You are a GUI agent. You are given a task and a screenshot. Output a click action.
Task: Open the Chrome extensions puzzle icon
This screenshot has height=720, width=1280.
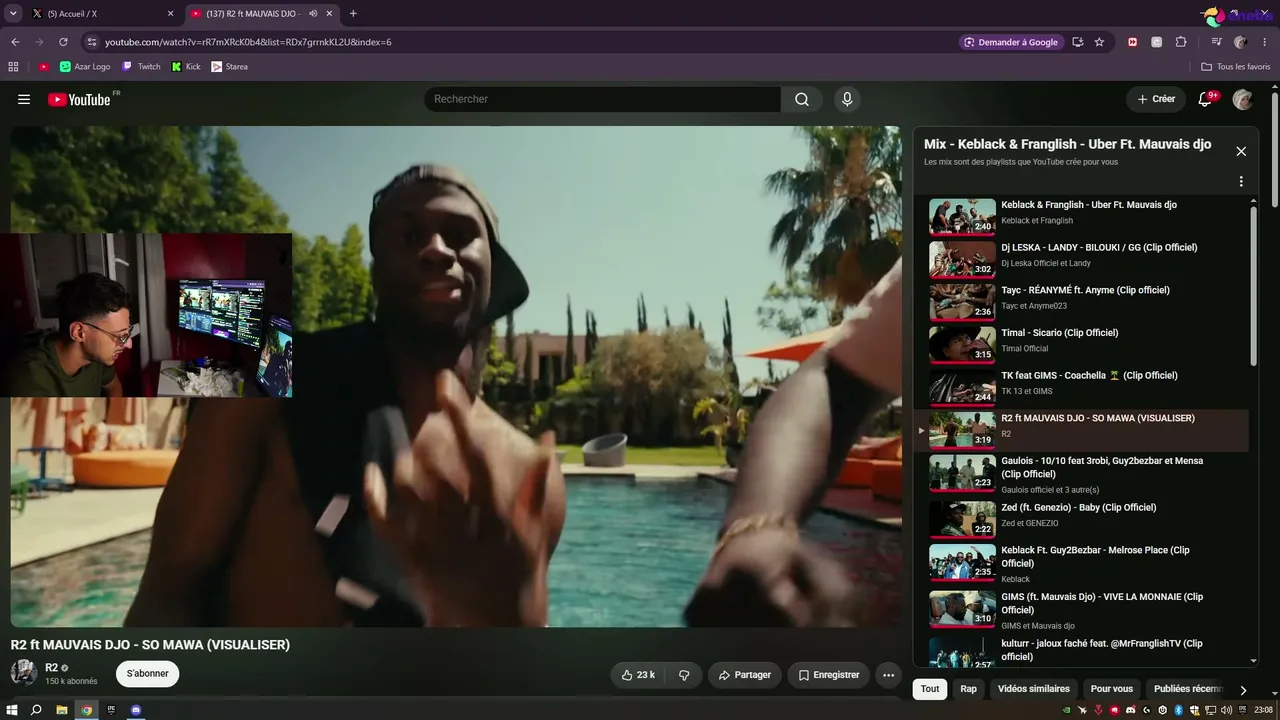click(1181, 42)
